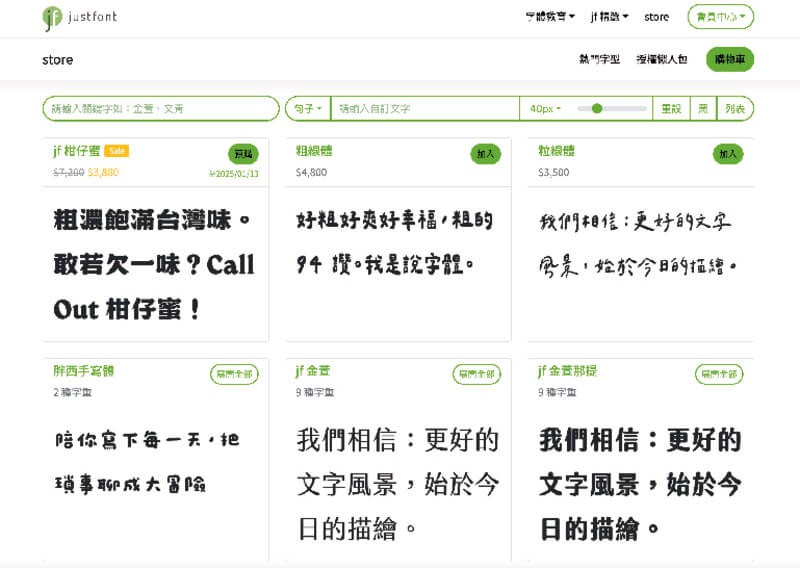This screenshot has height=568, width=800.
Task: Adjust the font size preview slider
Action: click(x=597, y=108)
